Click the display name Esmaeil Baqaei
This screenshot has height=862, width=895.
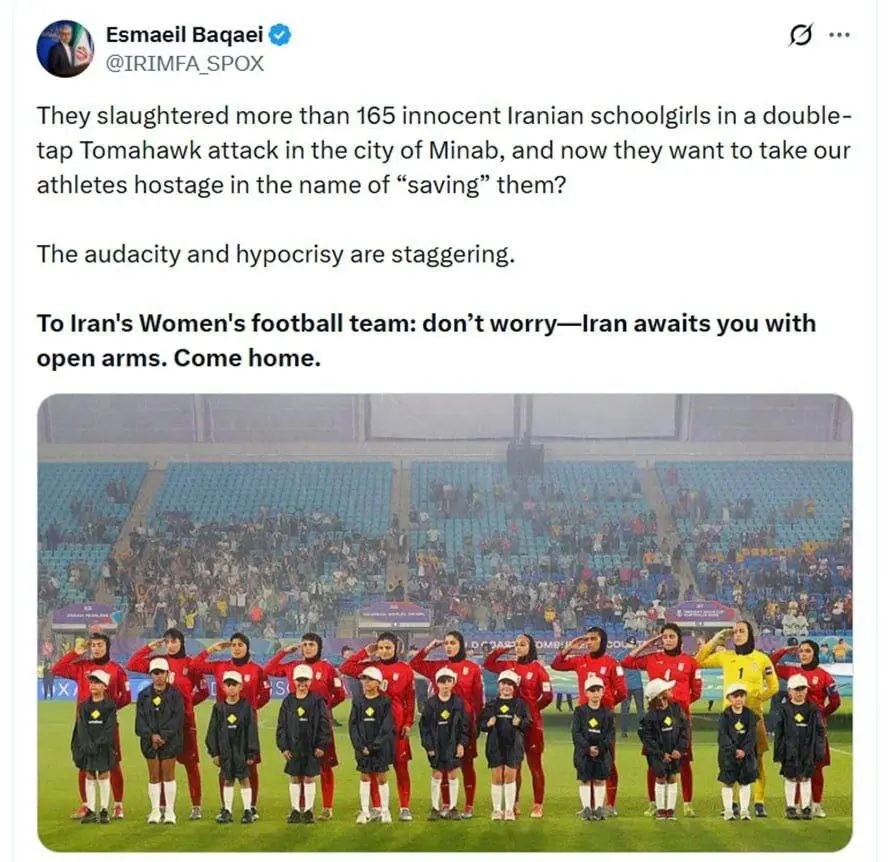click(x=184, y=35)
